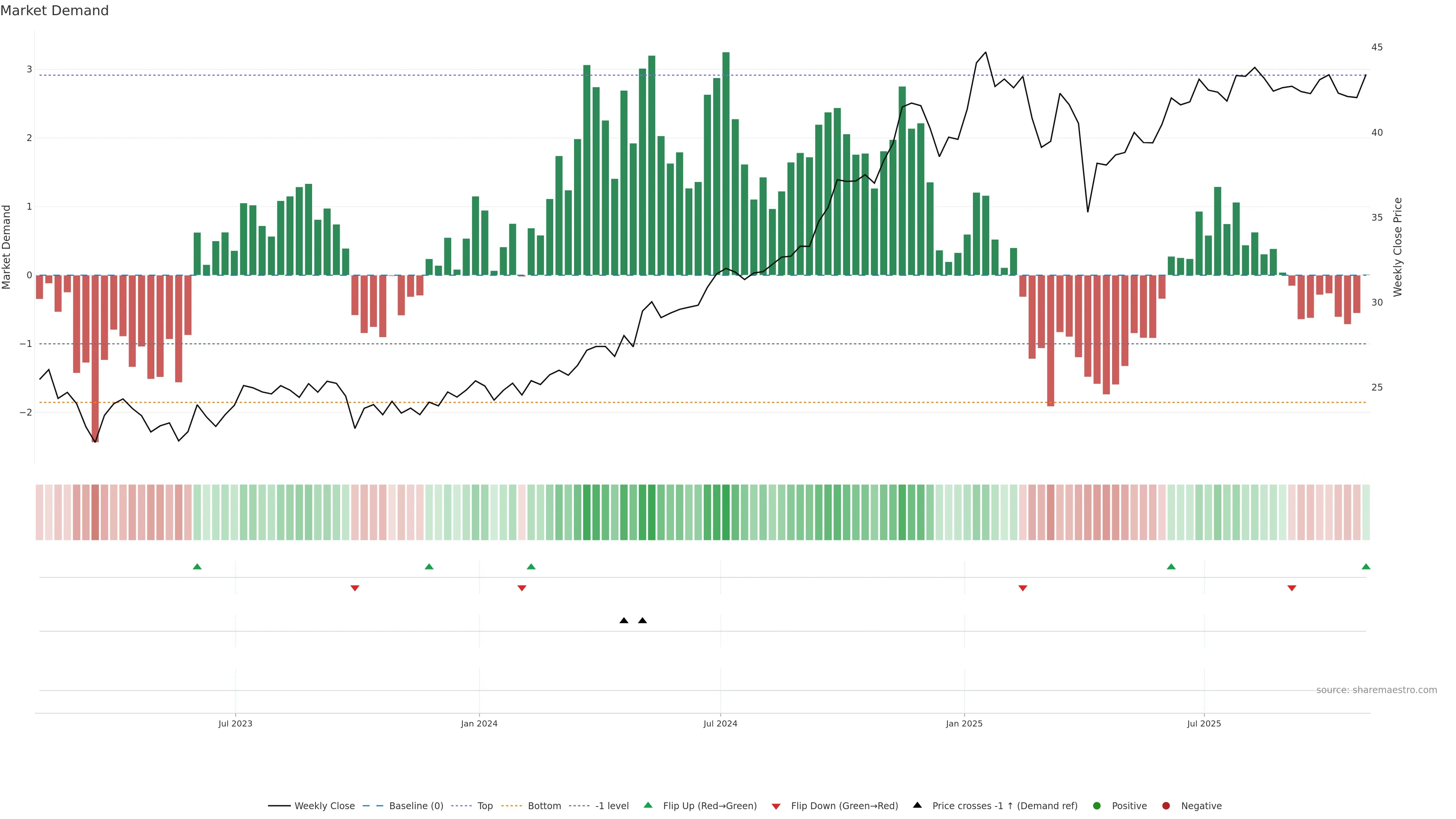Image resolution: width=1456 pixels, height=819 pixels.
Task: Click the red flip-down marker after Jan 2025
Action: 1023,588
